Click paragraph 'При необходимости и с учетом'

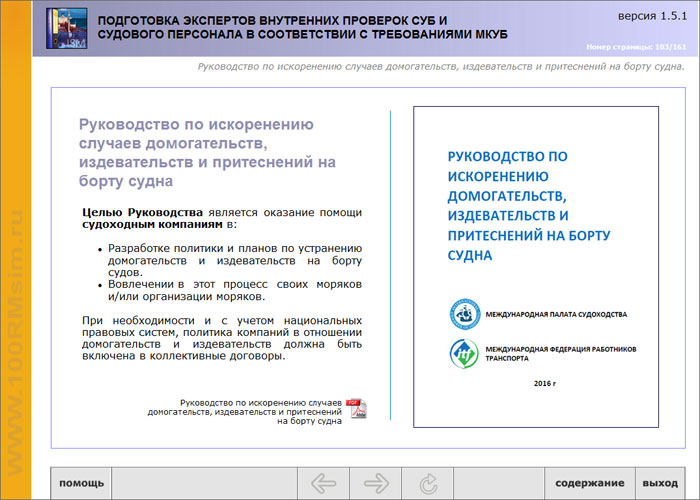[x=222, y=338]
